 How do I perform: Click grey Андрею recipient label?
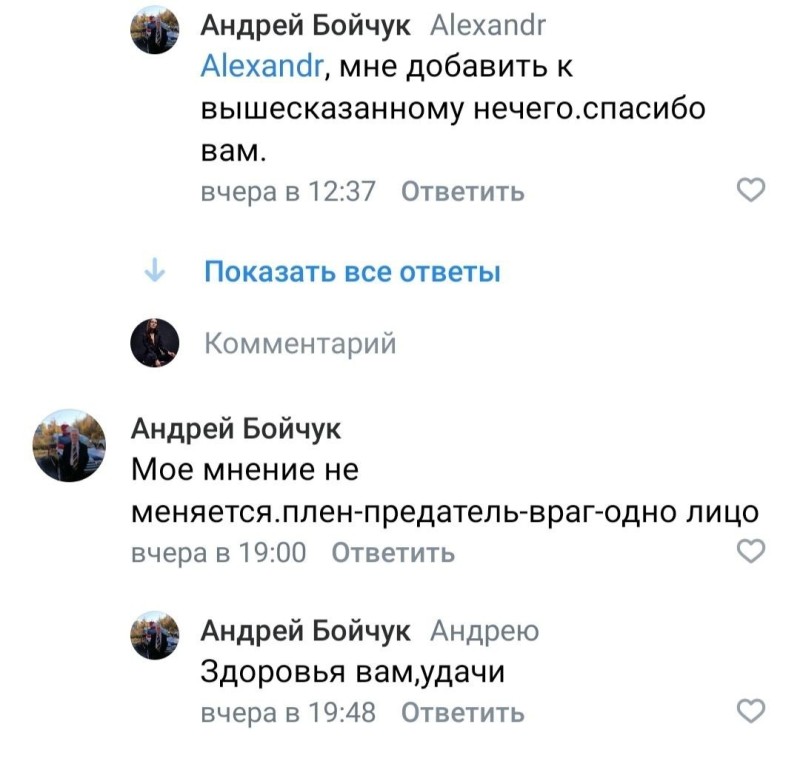(x=484, y=631)
